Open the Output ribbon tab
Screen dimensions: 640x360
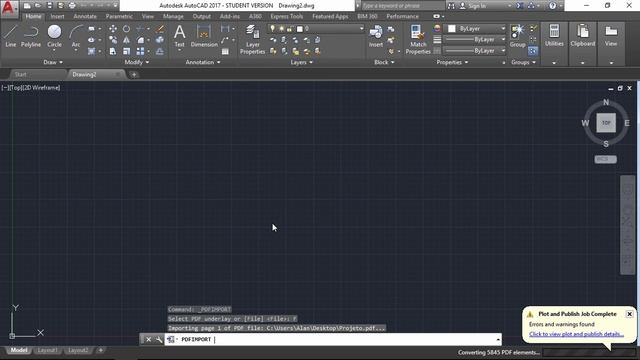(x=202, y=16)
